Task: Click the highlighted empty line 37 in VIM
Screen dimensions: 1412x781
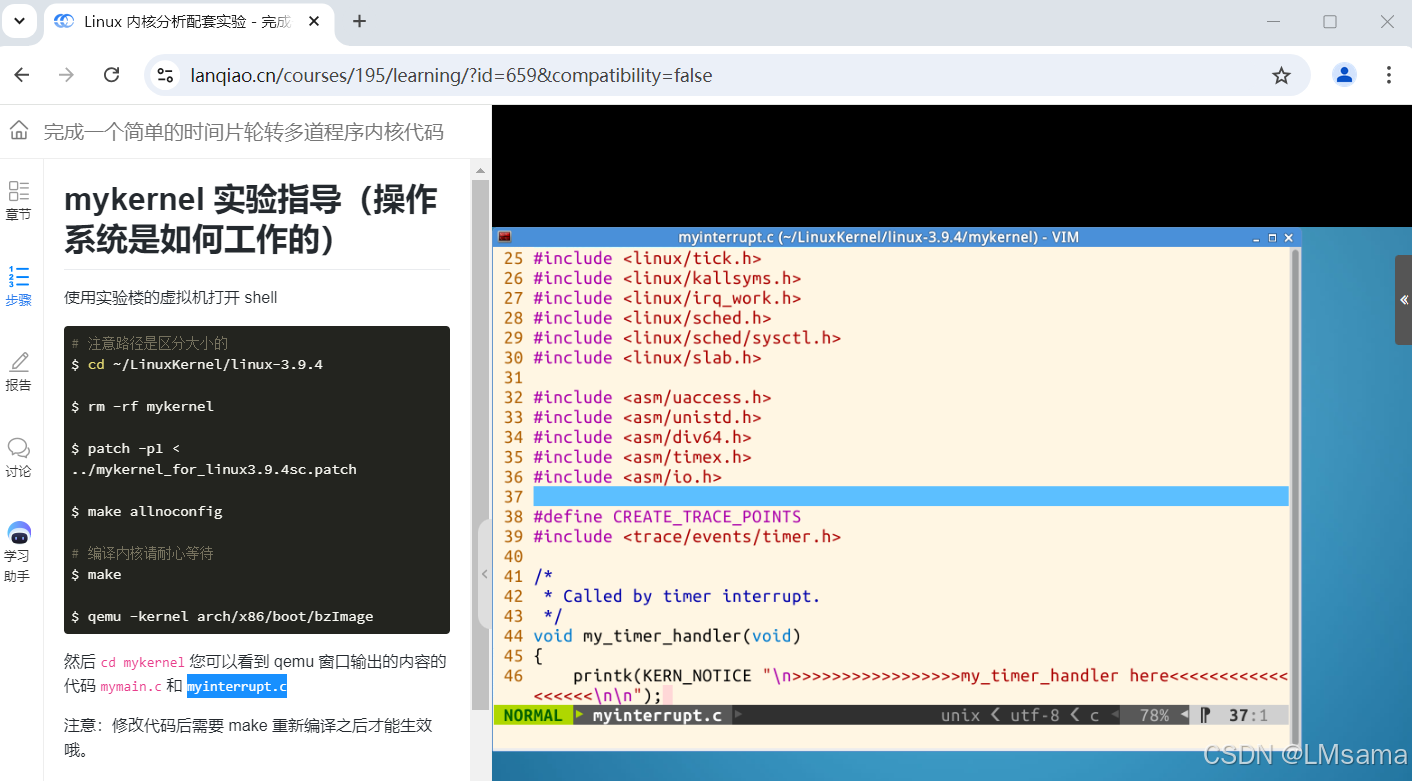Action: (x=910, y=497)
